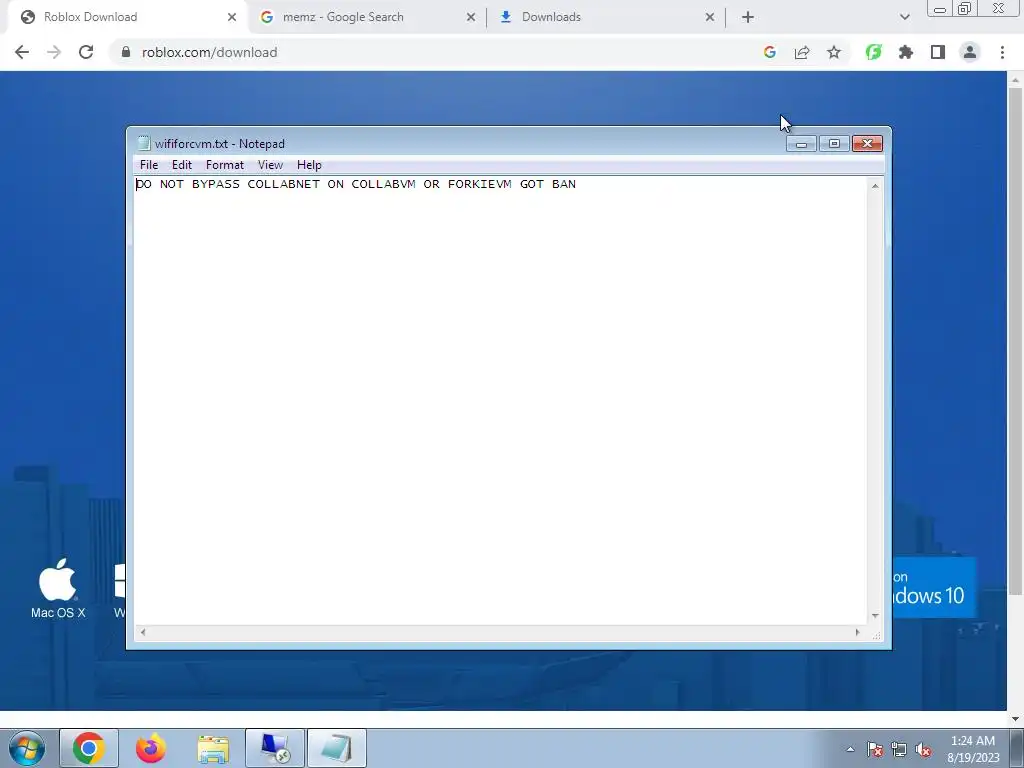The width and height of the screenshot is (1024, 768).
Task: Close the wififorcvm.txt Notepad window
Action: click(867, 144)
